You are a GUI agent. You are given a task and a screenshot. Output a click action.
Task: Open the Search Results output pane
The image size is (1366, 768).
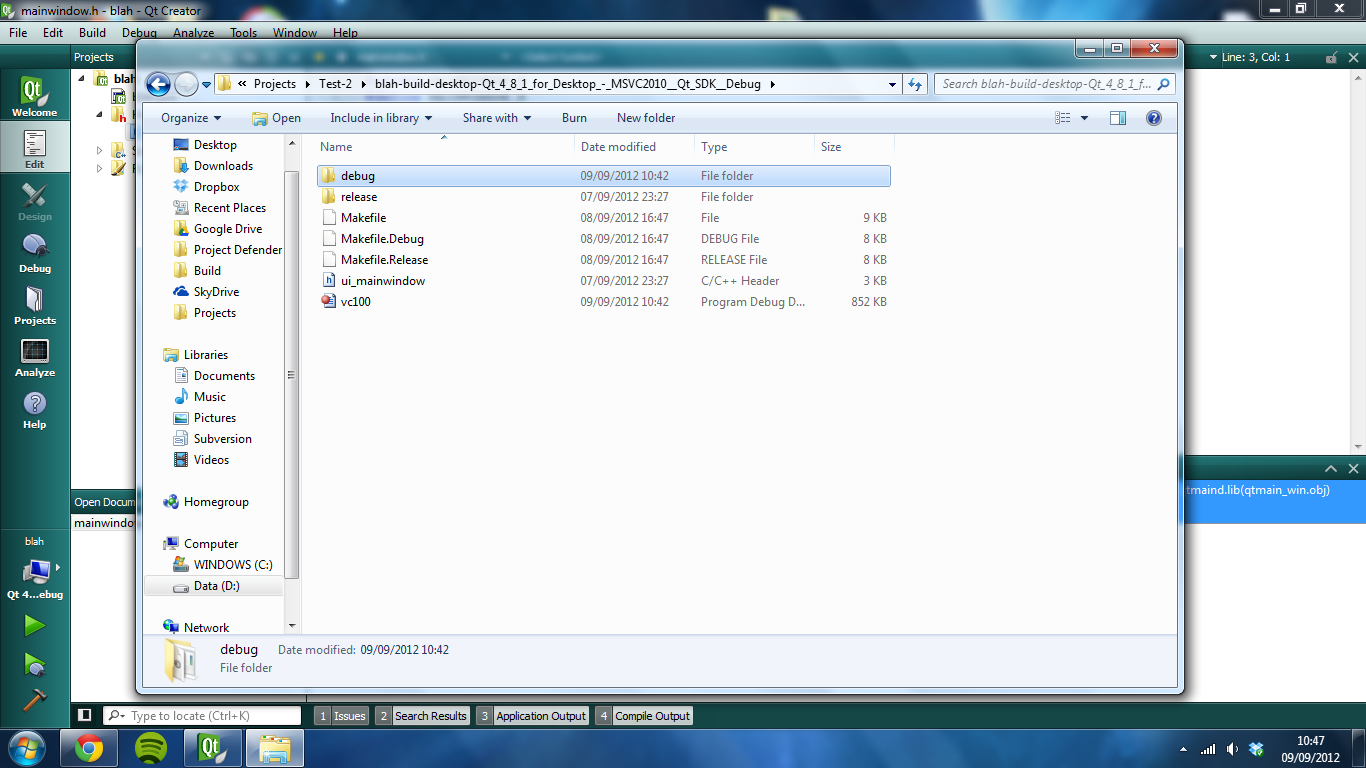click(x=422, y=716)
